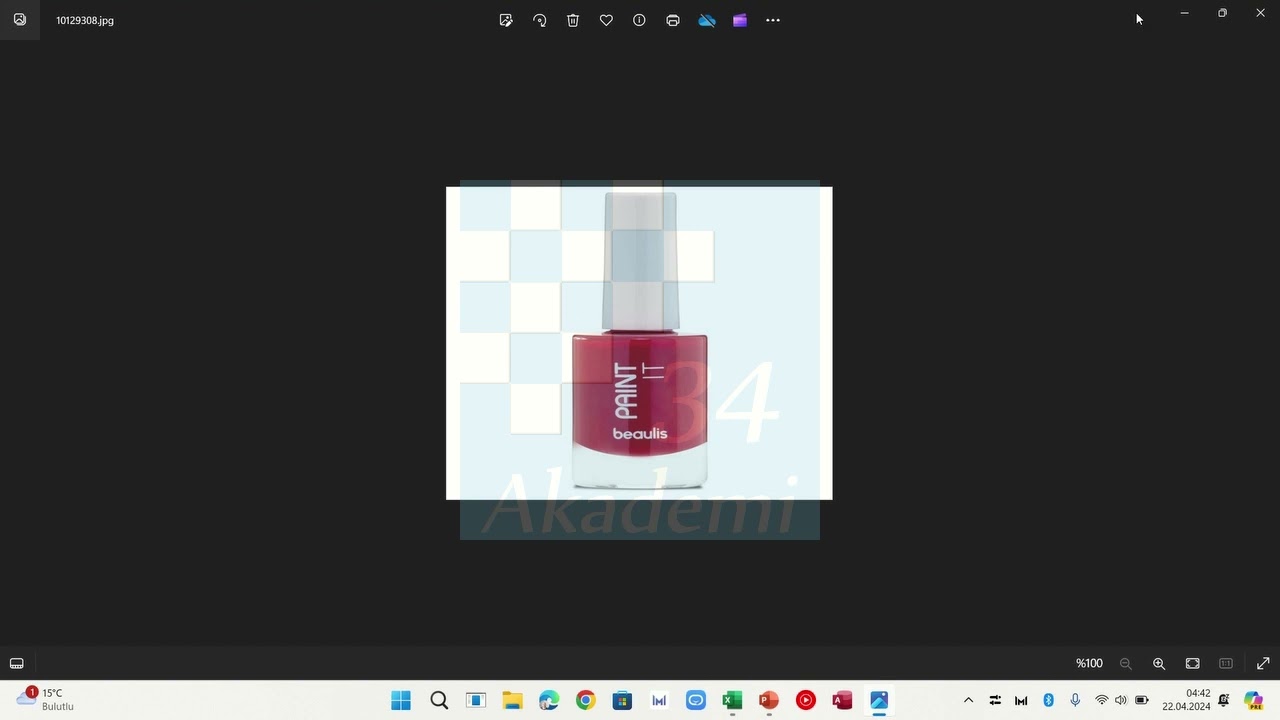Open Wi-Fi network quick settings
Image resolution: width=1280 pixels, height=720 pixels.
click(x=1101, y=700)
